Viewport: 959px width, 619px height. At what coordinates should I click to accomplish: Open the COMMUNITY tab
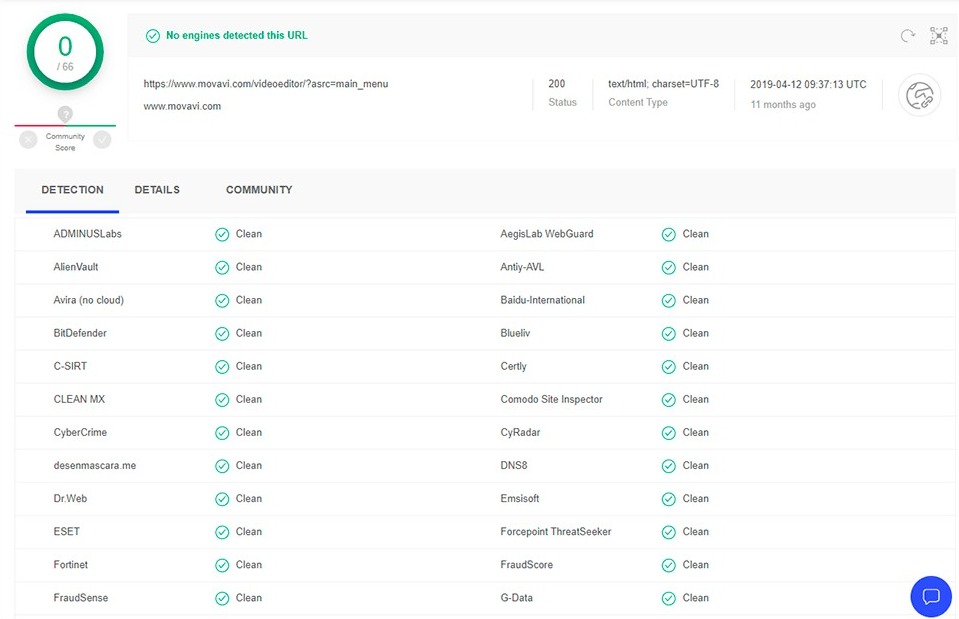pos(259,190)
